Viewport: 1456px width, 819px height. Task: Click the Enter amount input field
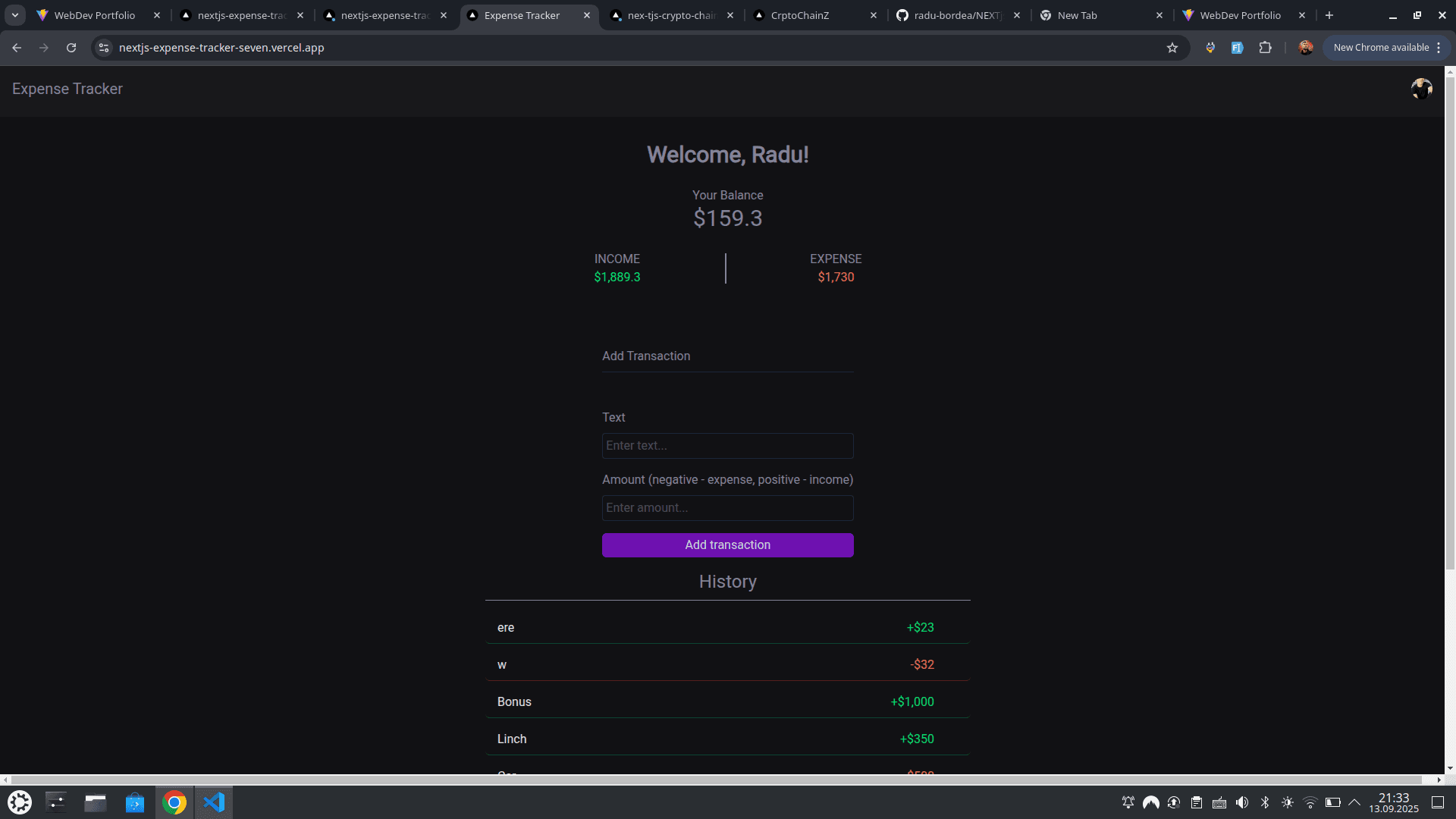tap(727, 507)
